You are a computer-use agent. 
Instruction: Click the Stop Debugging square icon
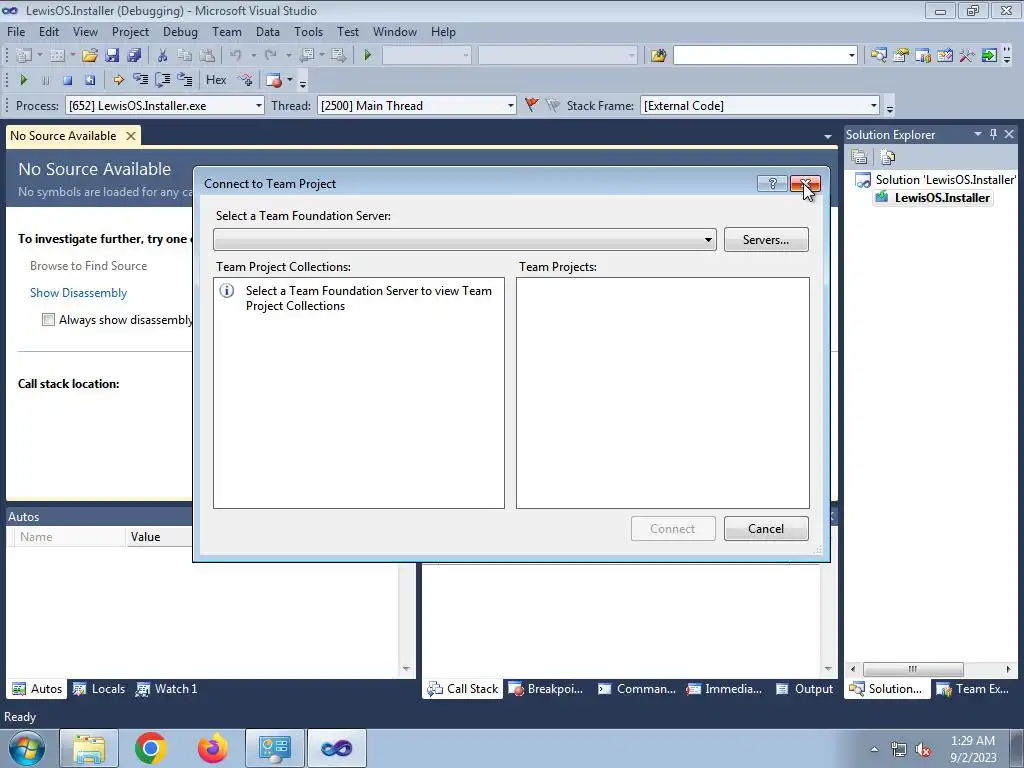67,80
